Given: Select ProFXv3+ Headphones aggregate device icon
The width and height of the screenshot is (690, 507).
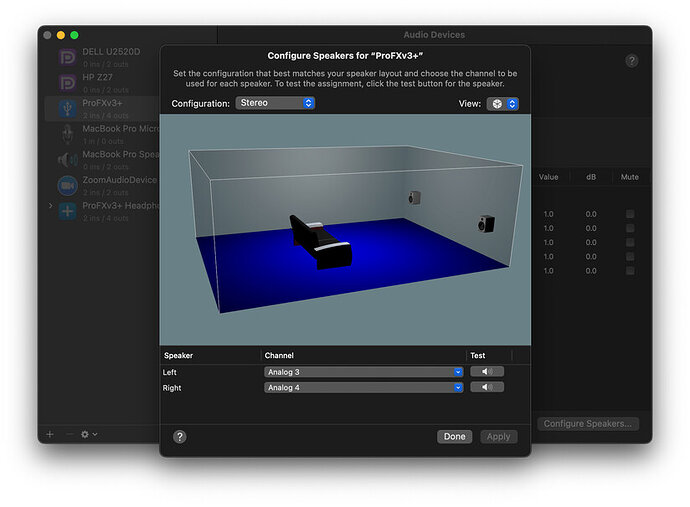Looking at the screenshot, I should pyautogui.click(x=67, y=211).
